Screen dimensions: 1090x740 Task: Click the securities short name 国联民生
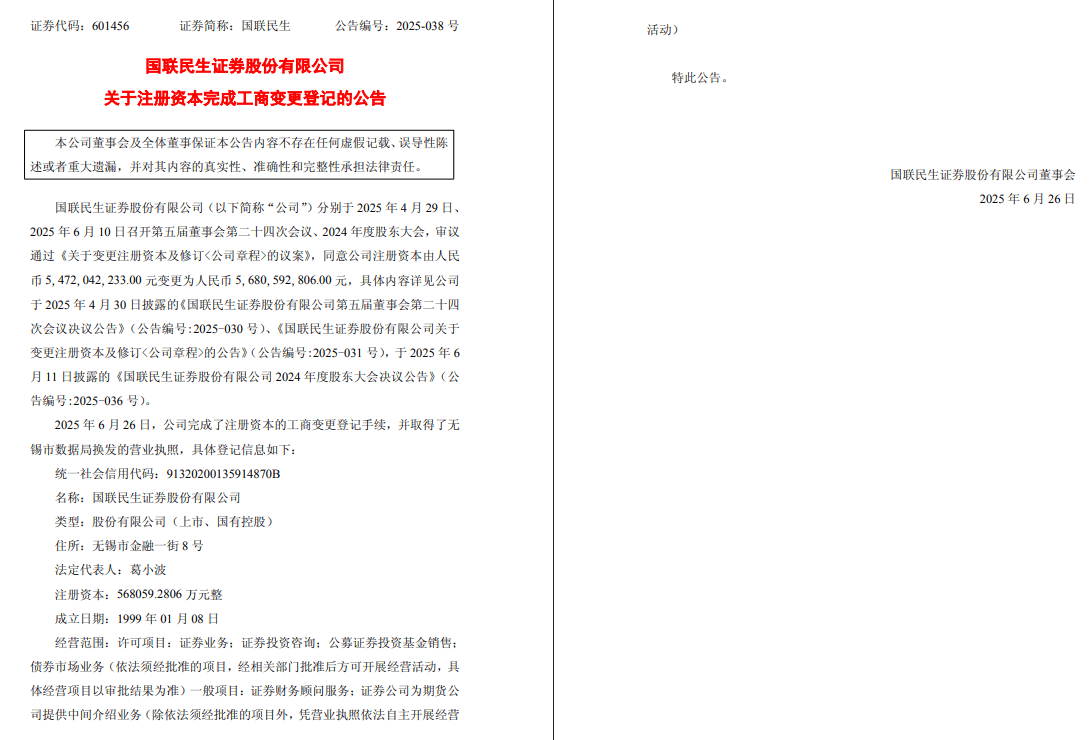click(266, 26)
